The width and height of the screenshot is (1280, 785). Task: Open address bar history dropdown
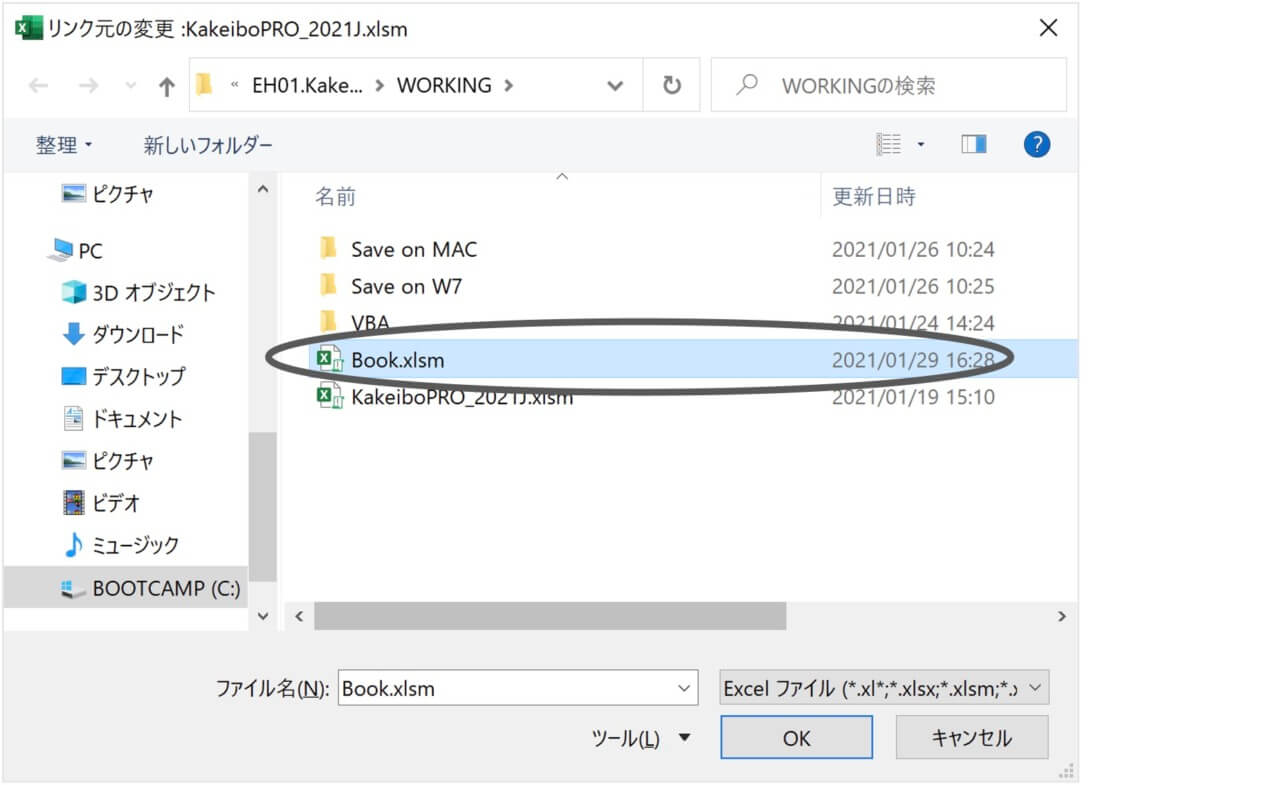[x=616, y=86]
